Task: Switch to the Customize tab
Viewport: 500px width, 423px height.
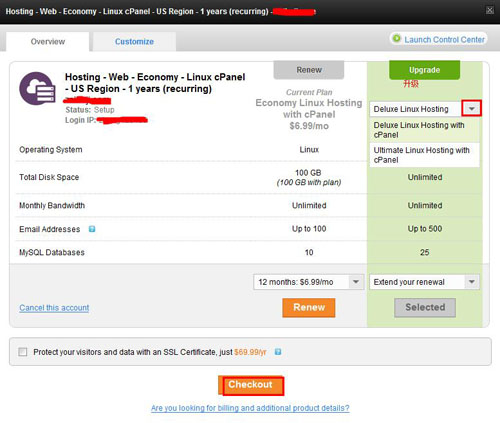Action: click(x=134, y=42)
